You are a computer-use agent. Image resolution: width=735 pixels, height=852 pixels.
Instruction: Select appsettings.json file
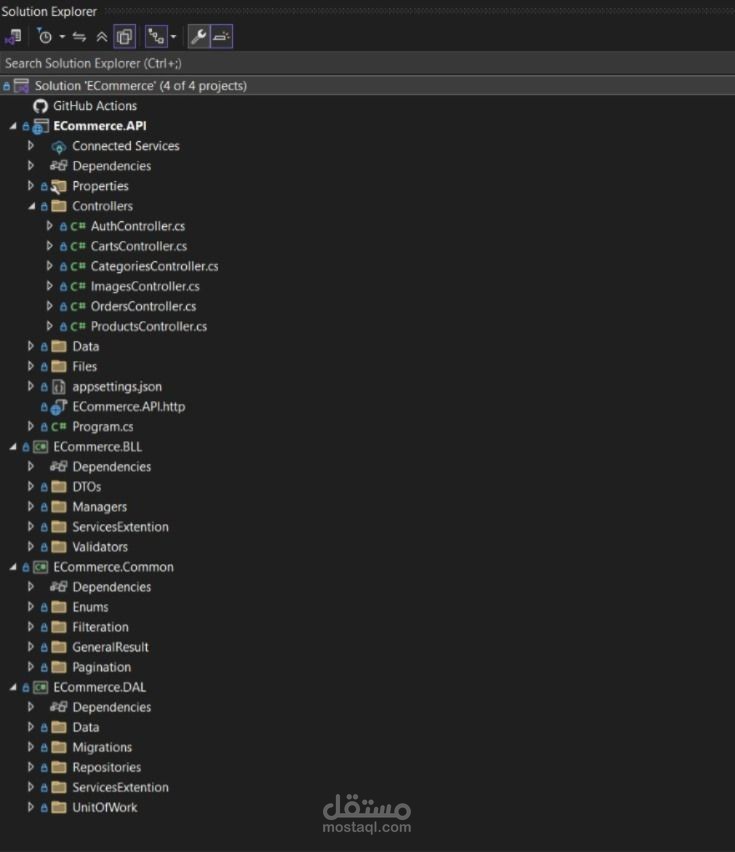[x=117, y=386]
